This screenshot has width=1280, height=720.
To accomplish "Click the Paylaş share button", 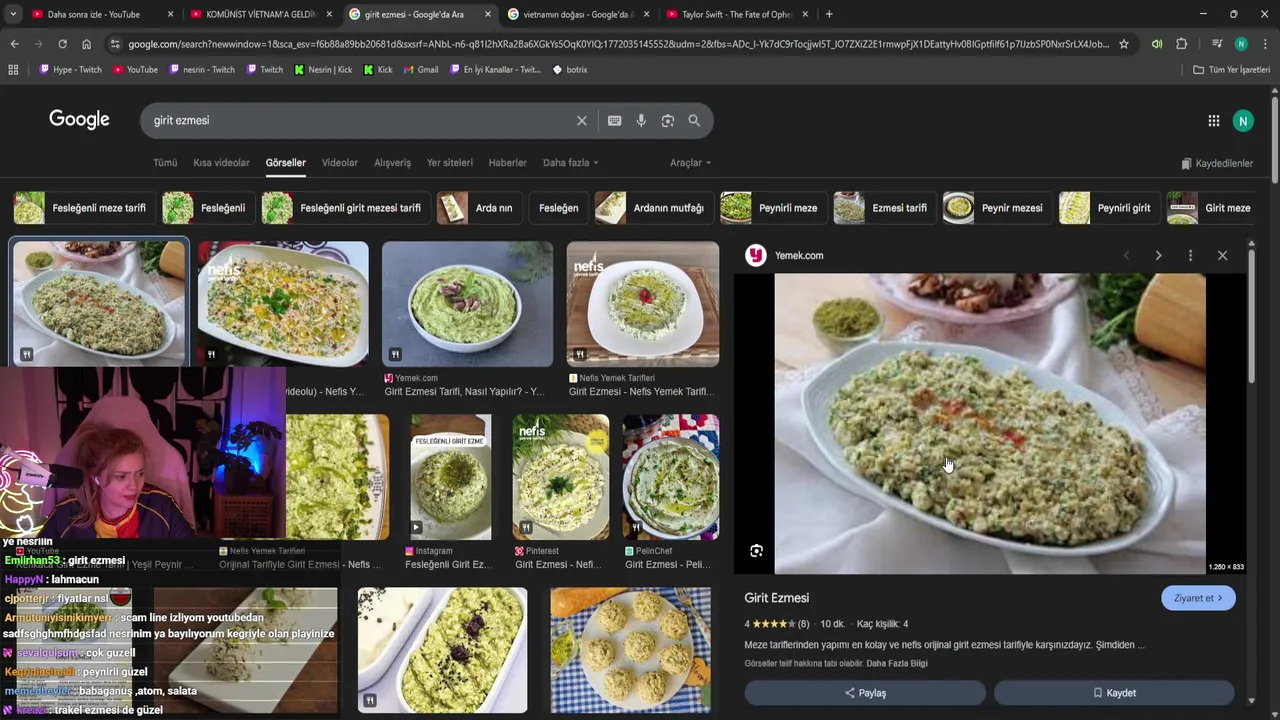I will point(865,693).
